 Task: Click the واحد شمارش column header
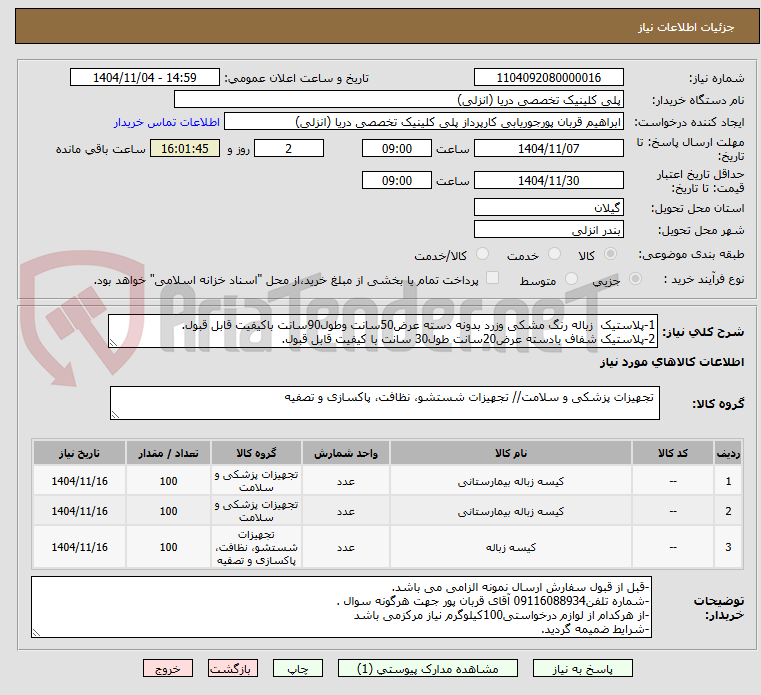tap(346, 453)
